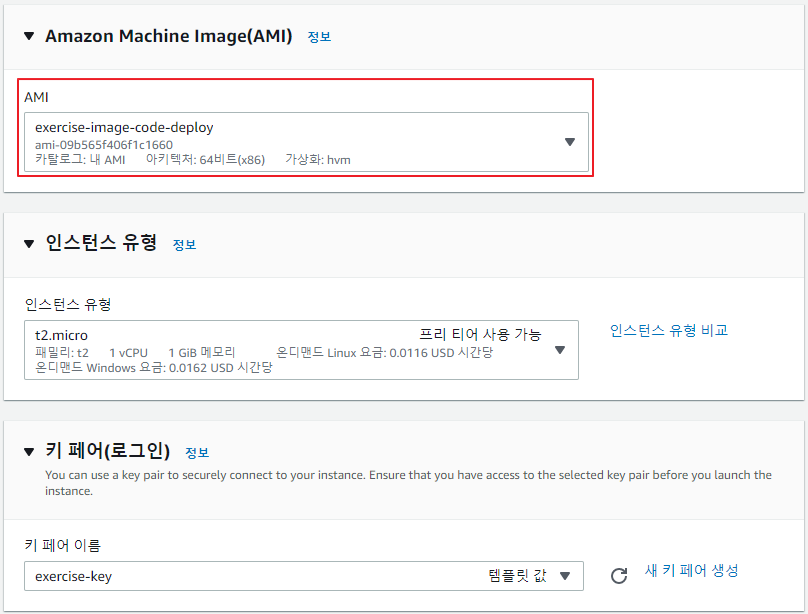808x614 pixels.
Task: Open the 정보 link beside 키 페어 heading
Action: [x=197, y=452]
